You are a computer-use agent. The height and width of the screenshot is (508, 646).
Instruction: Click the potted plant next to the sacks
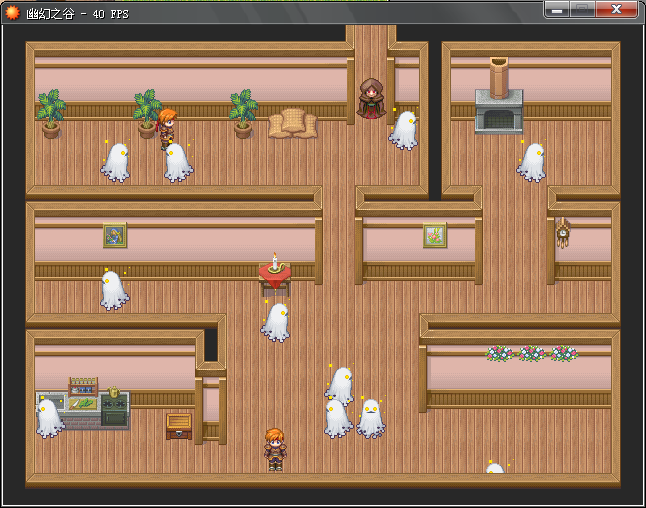click(243, 113)
